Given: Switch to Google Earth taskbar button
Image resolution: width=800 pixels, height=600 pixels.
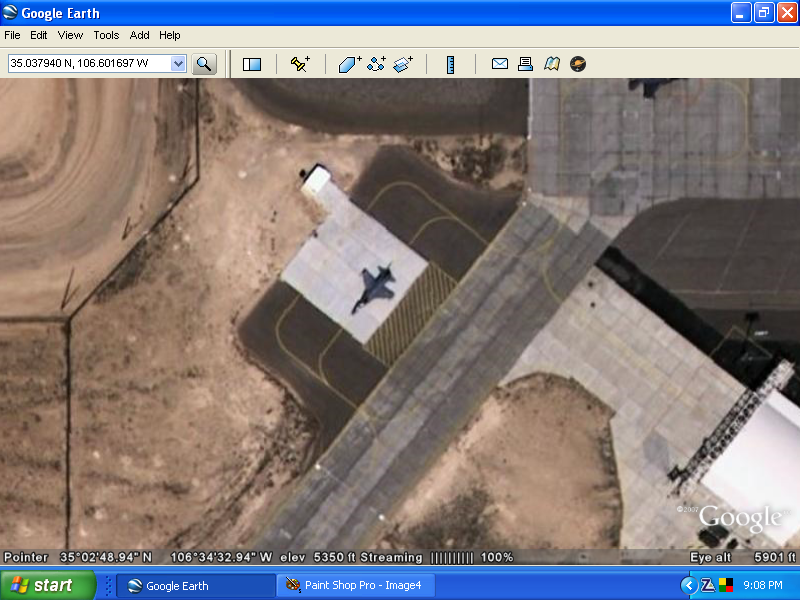Looking at the screenshot, I should pyautogui.click(x=196, y=586).
